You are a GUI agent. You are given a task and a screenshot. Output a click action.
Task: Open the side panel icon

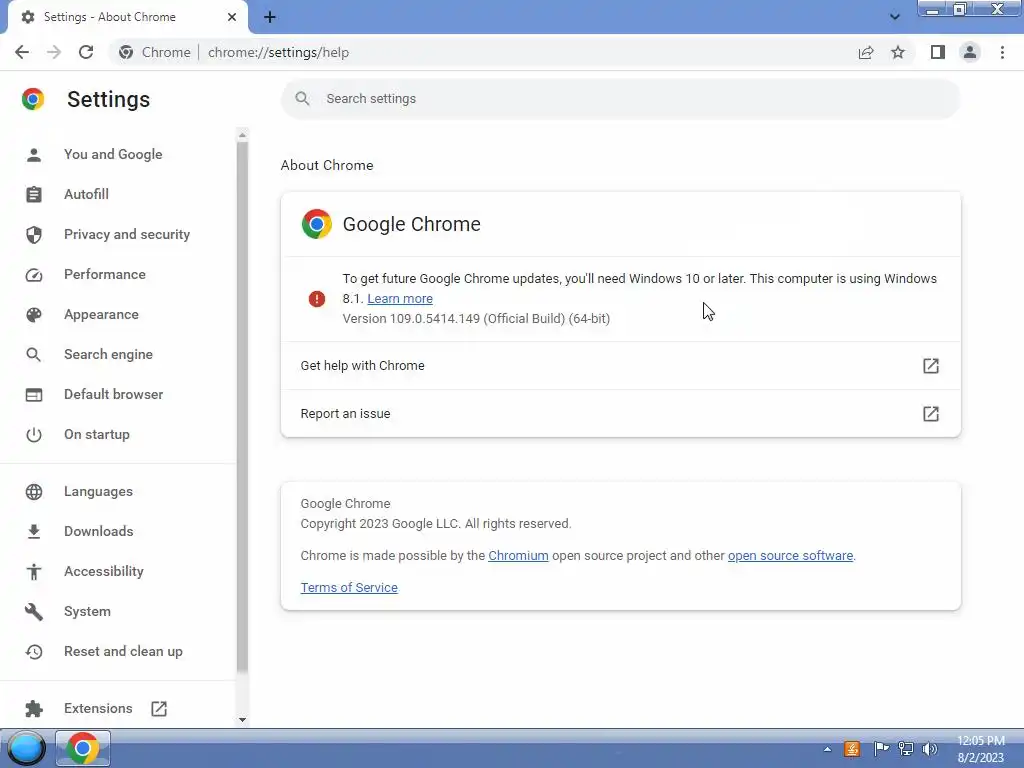click(938, 52)
